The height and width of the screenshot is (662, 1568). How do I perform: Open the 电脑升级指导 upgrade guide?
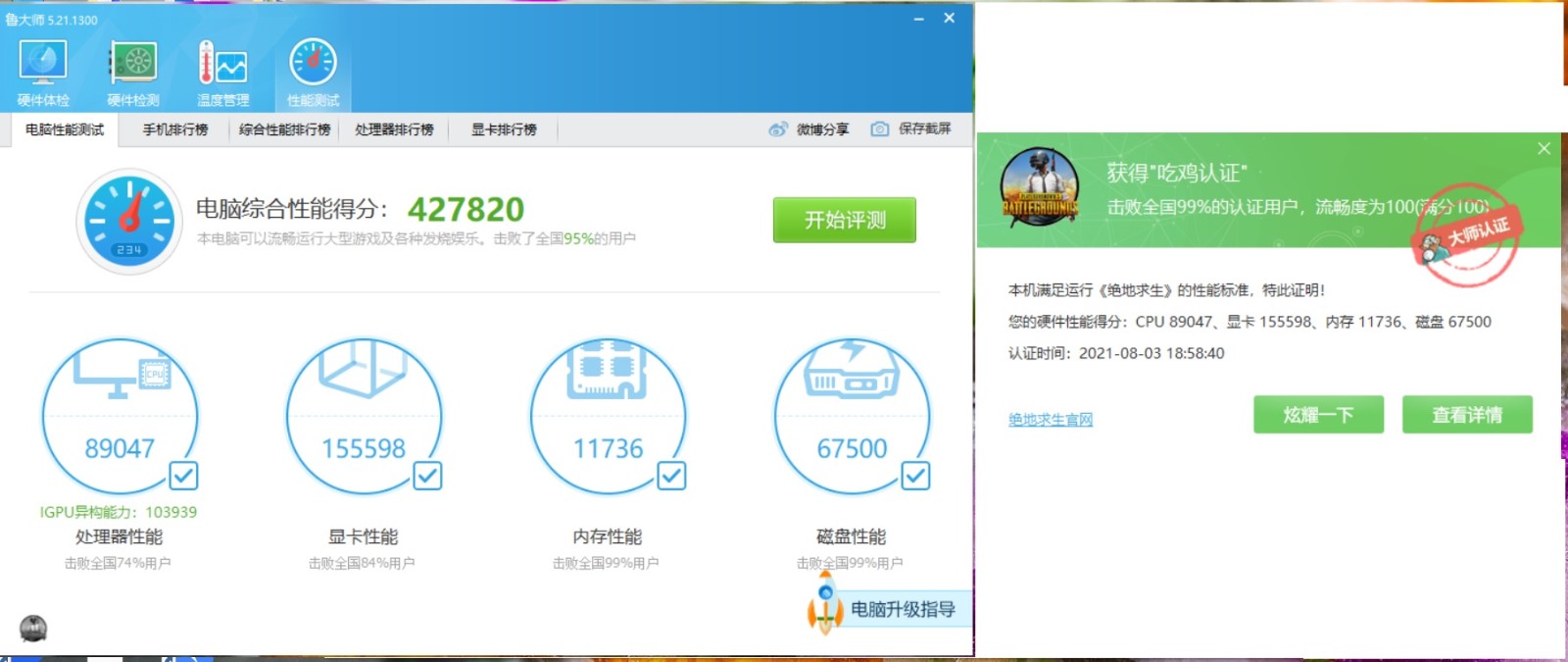point(902,609)
